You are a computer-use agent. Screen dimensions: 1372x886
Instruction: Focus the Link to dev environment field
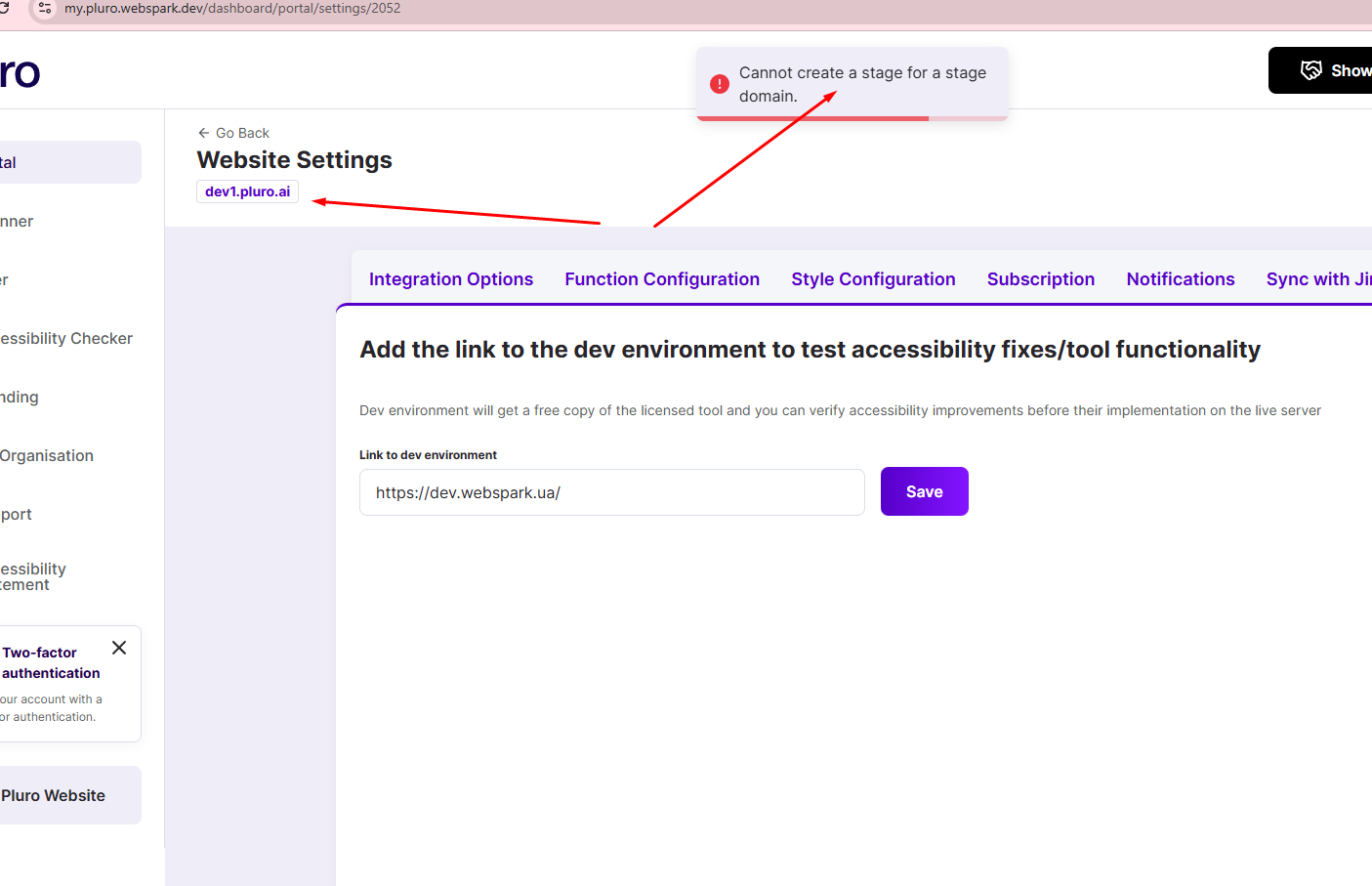611,492
